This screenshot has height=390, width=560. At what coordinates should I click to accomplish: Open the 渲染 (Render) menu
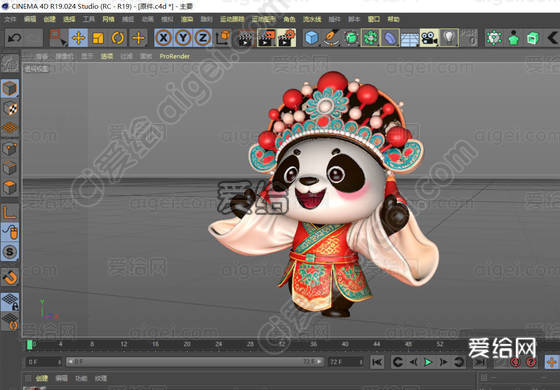tap(186, 19)
